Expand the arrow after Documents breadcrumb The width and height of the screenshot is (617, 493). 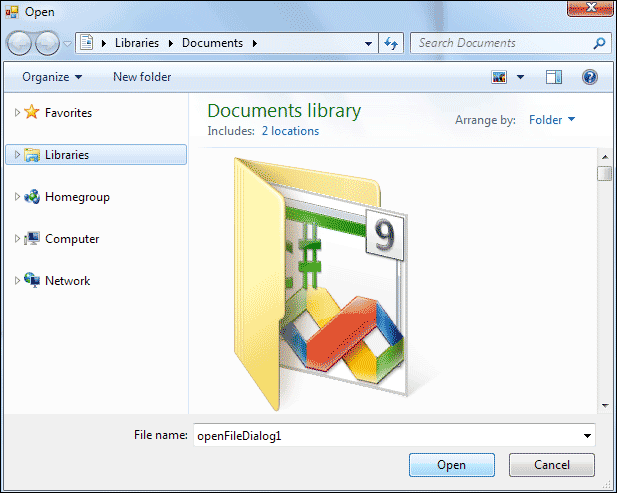tap(255, 43)
